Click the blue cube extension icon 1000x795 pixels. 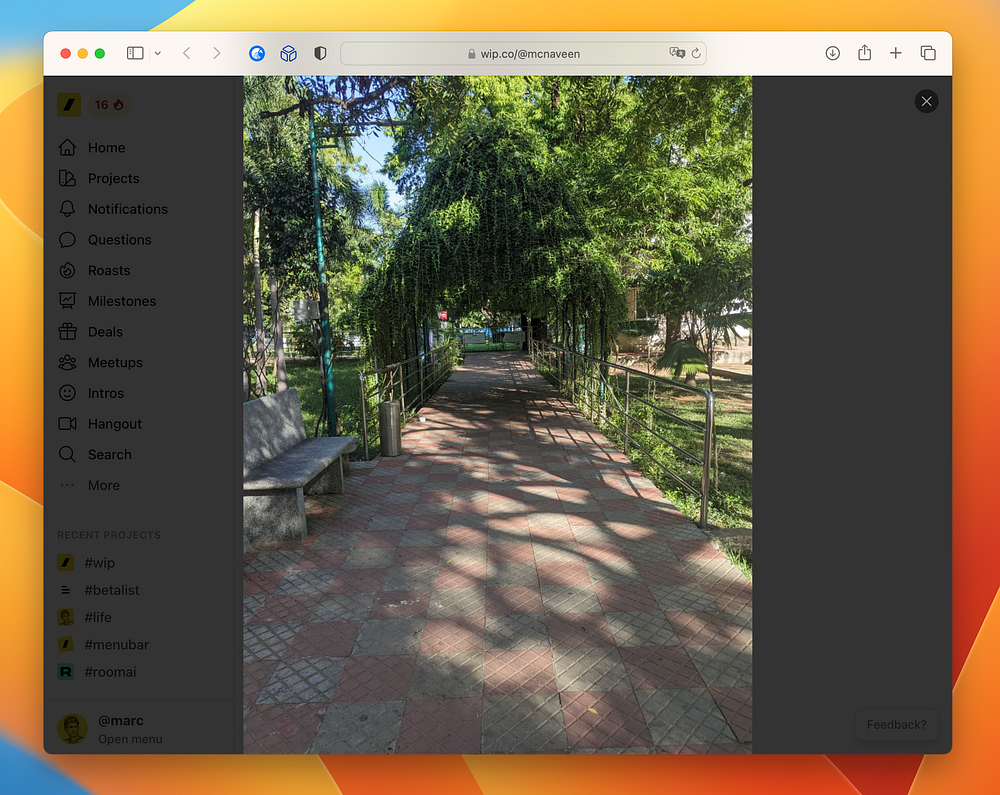click(288, 54)
